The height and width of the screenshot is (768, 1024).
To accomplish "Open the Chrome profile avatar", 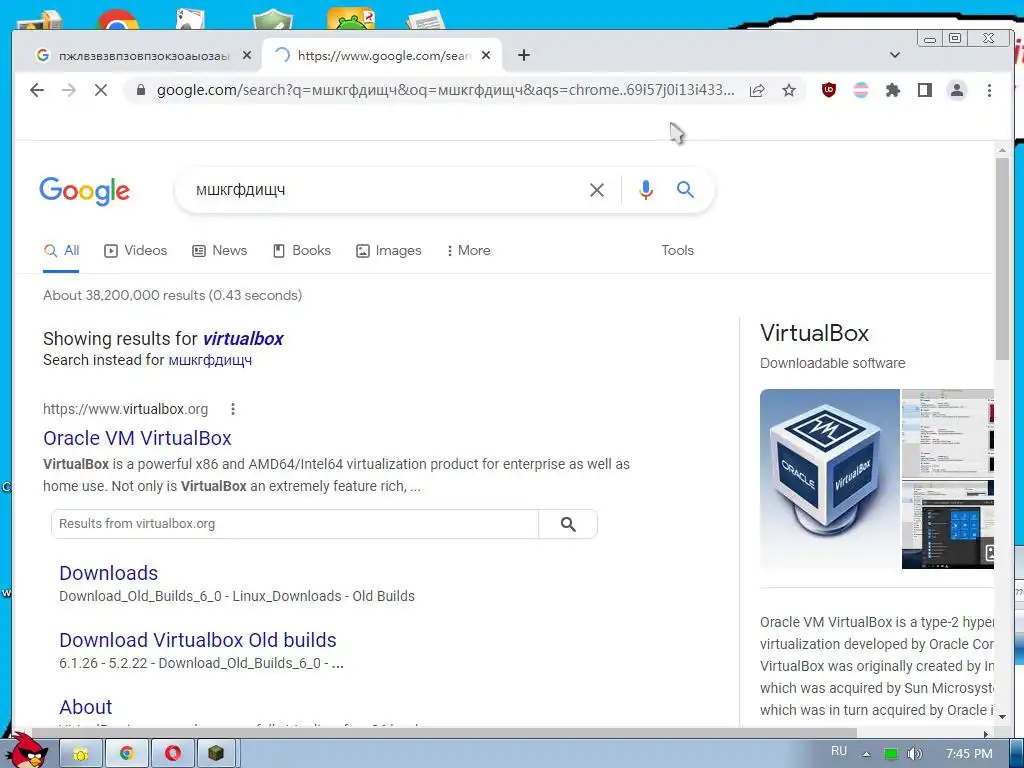I will click(957, 90).
